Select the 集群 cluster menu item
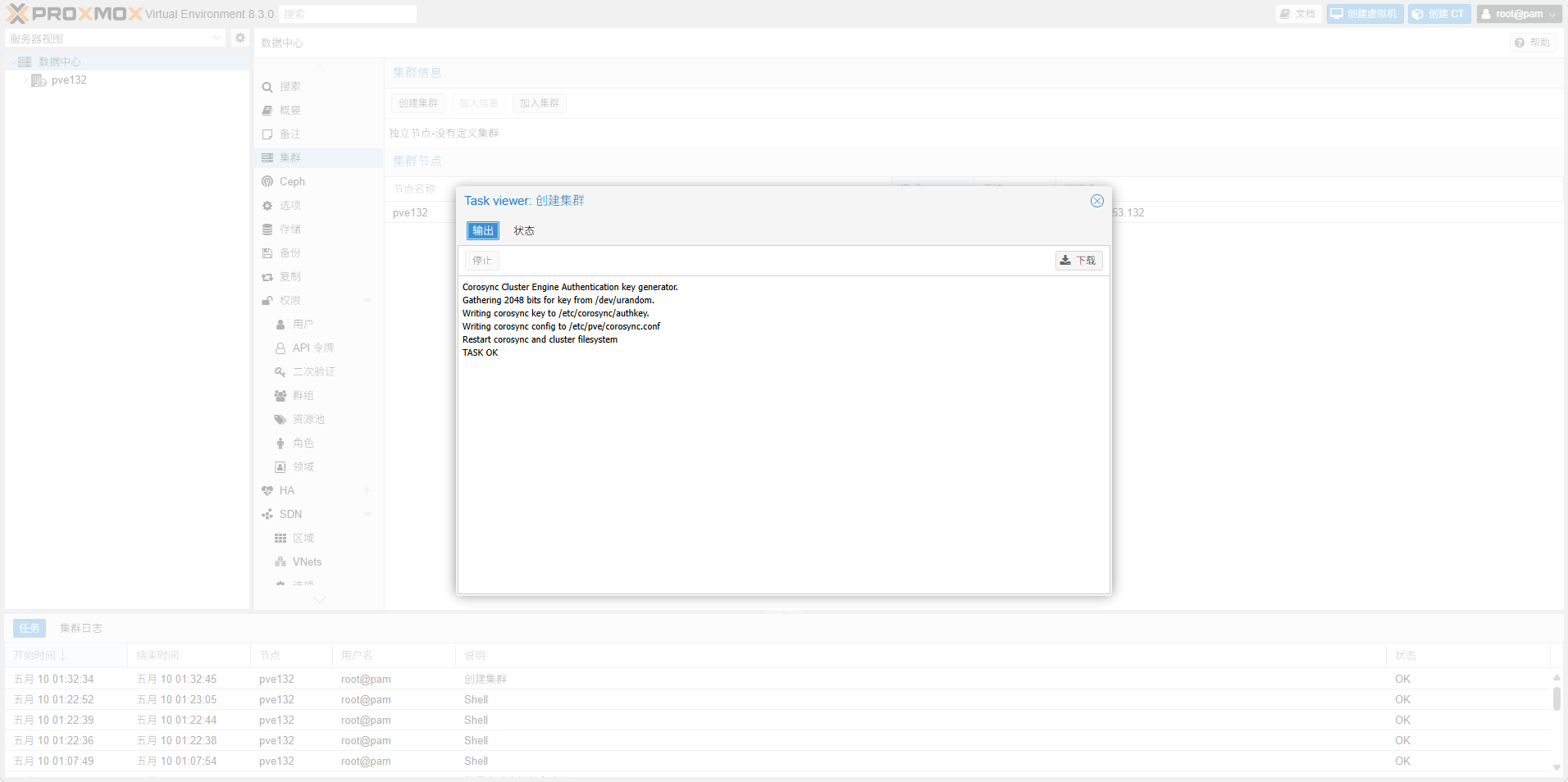 click(318, 157)
